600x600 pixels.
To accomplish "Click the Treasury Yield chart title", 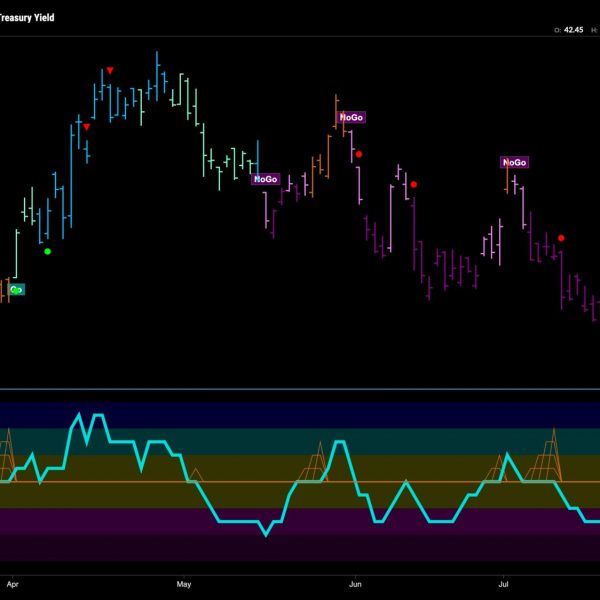I will 27,18.
